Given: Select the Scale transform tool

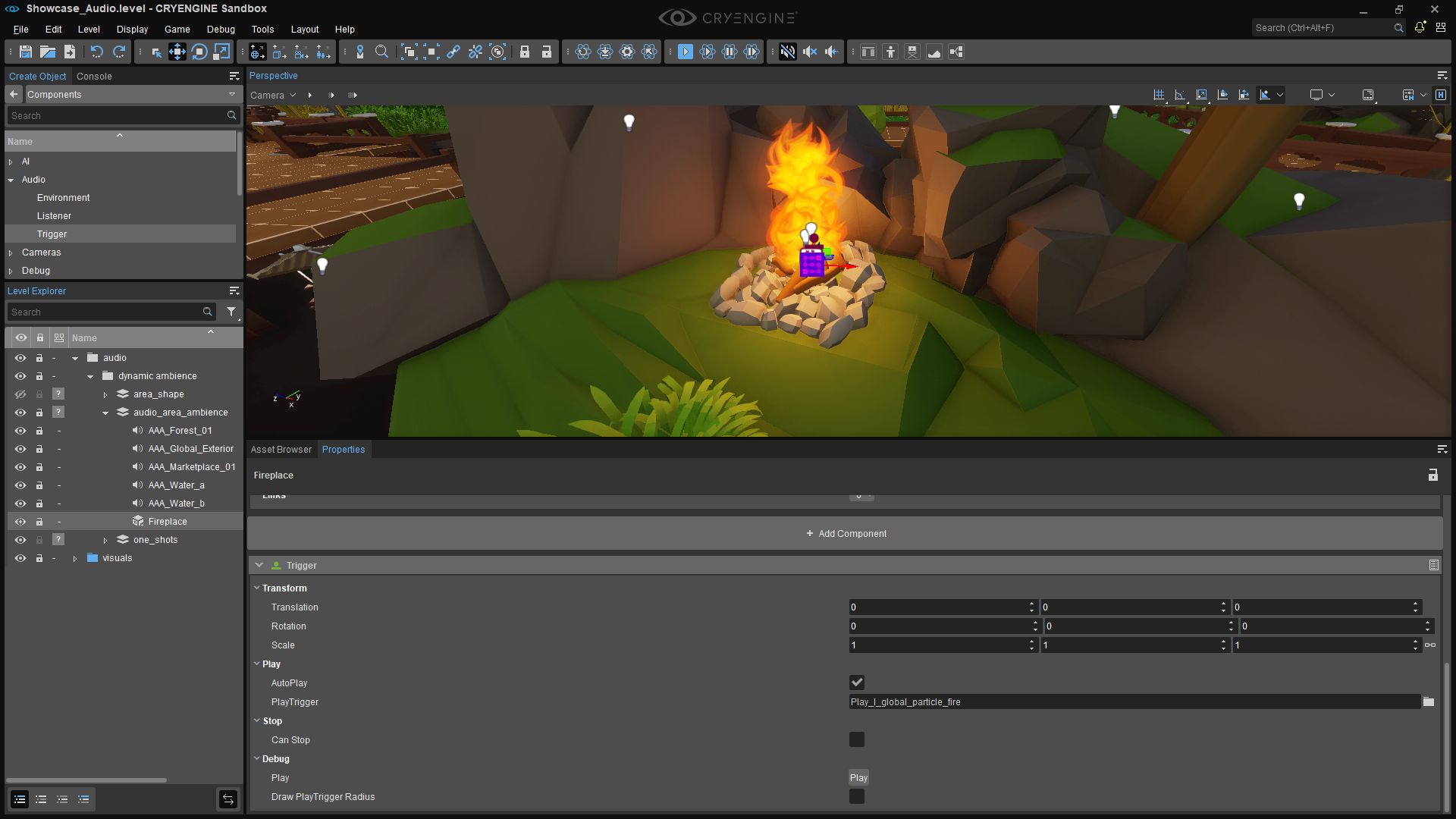Looking at the screenshot, I should (x=221, y=52).
